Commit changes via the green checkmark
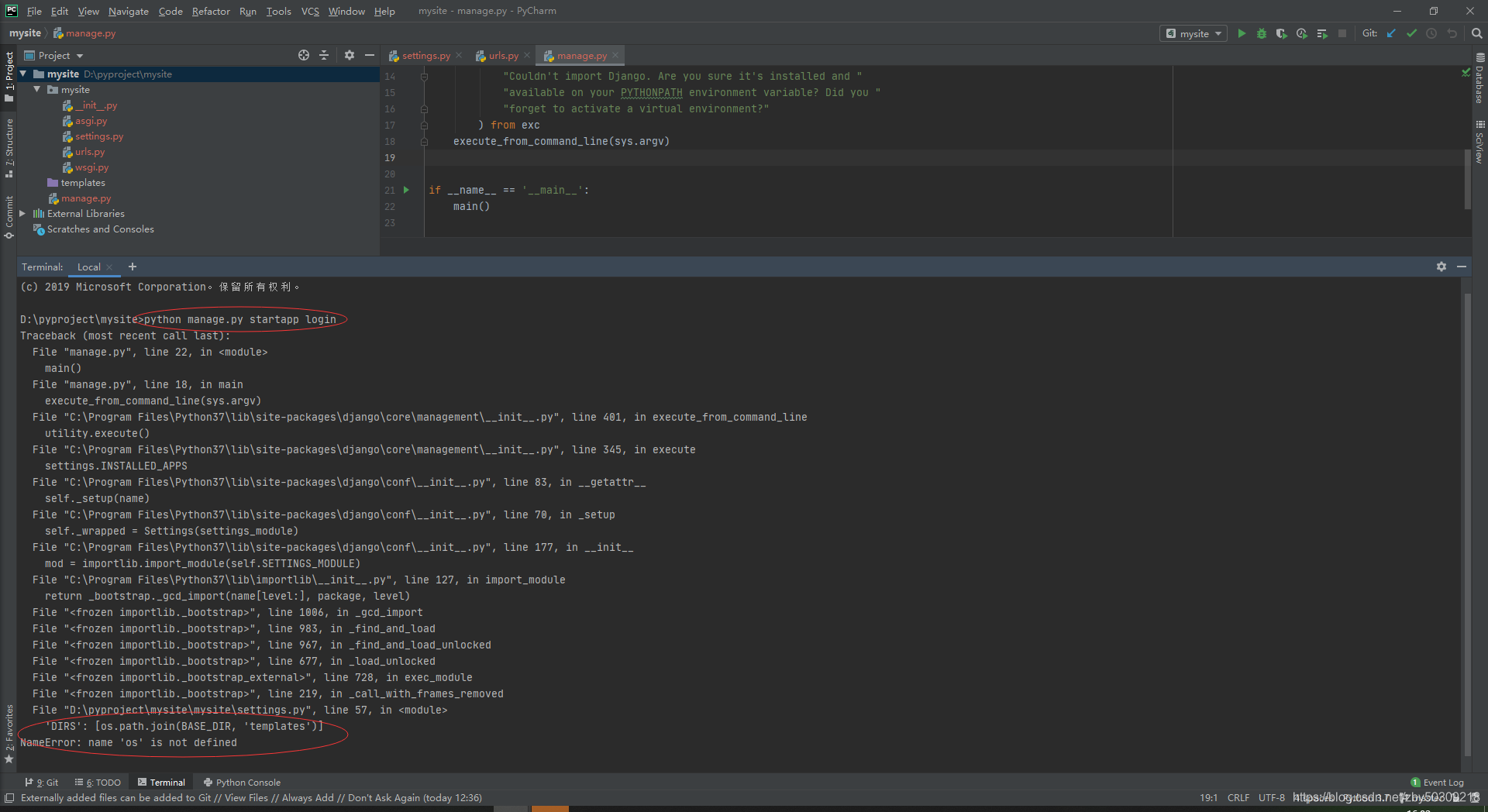The height and width of the screenshot is (812, 1488). (1410, 33)
